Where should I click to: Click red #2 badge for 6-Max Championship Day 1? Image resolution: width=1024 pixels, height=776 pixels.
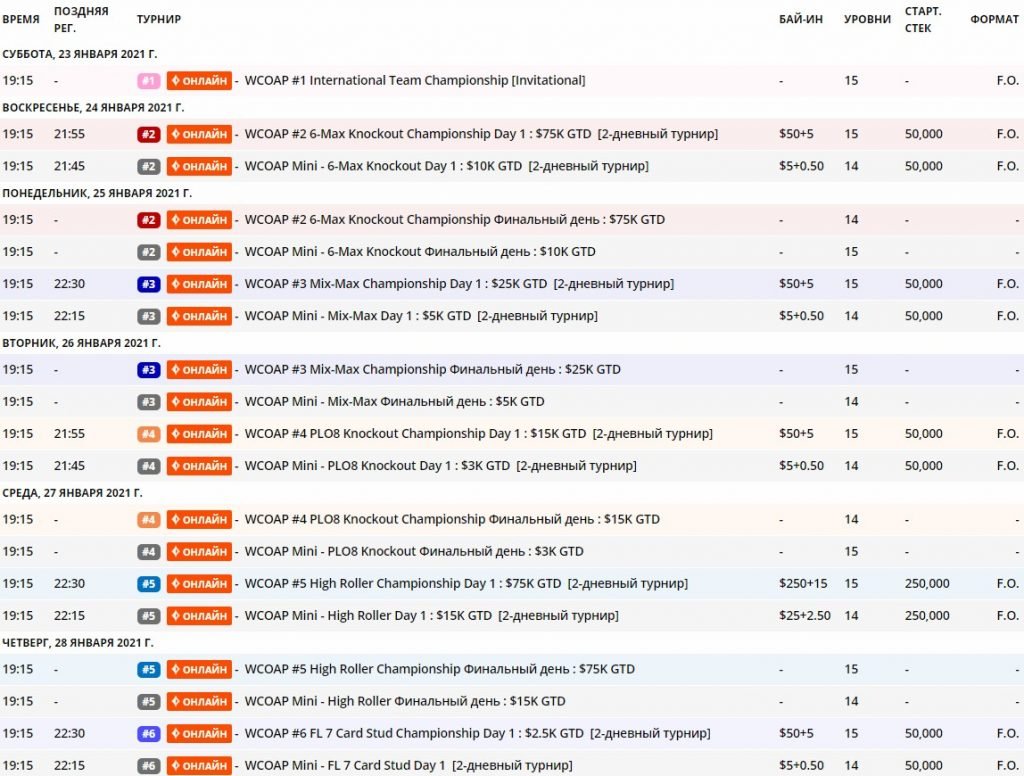pyautogui.click(x=148, y=134)
